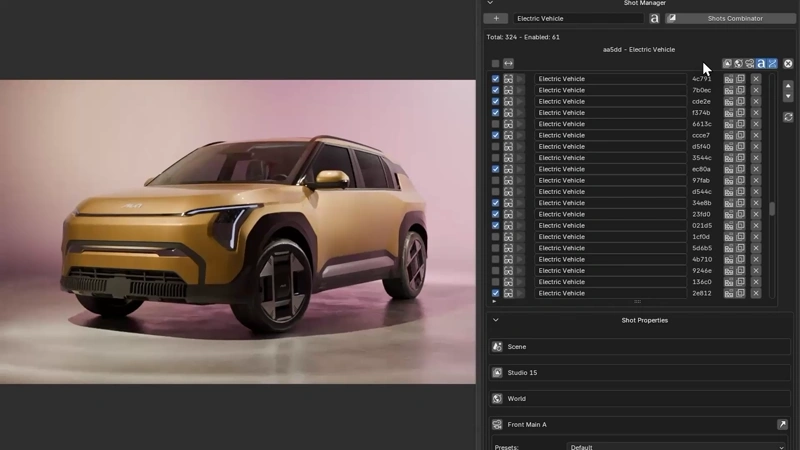Click the rendered car preview image
800x450 pixels.
238,232
